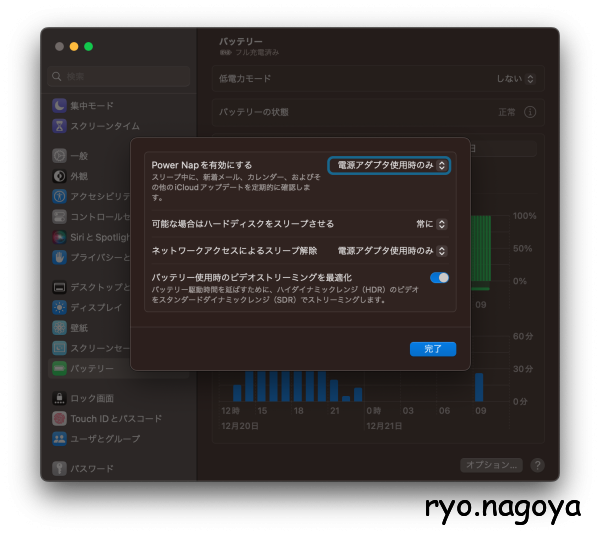Image resolution: width=600 pixels, height=535 pixels.
Task: Select パスワード in the sidebar
Action: 91,468
